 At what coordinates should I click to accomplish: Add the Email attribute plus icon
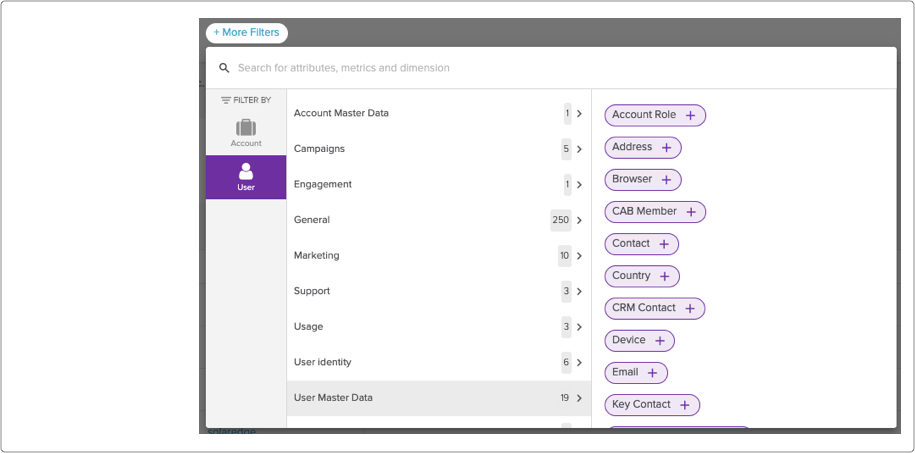click(652, 372)
